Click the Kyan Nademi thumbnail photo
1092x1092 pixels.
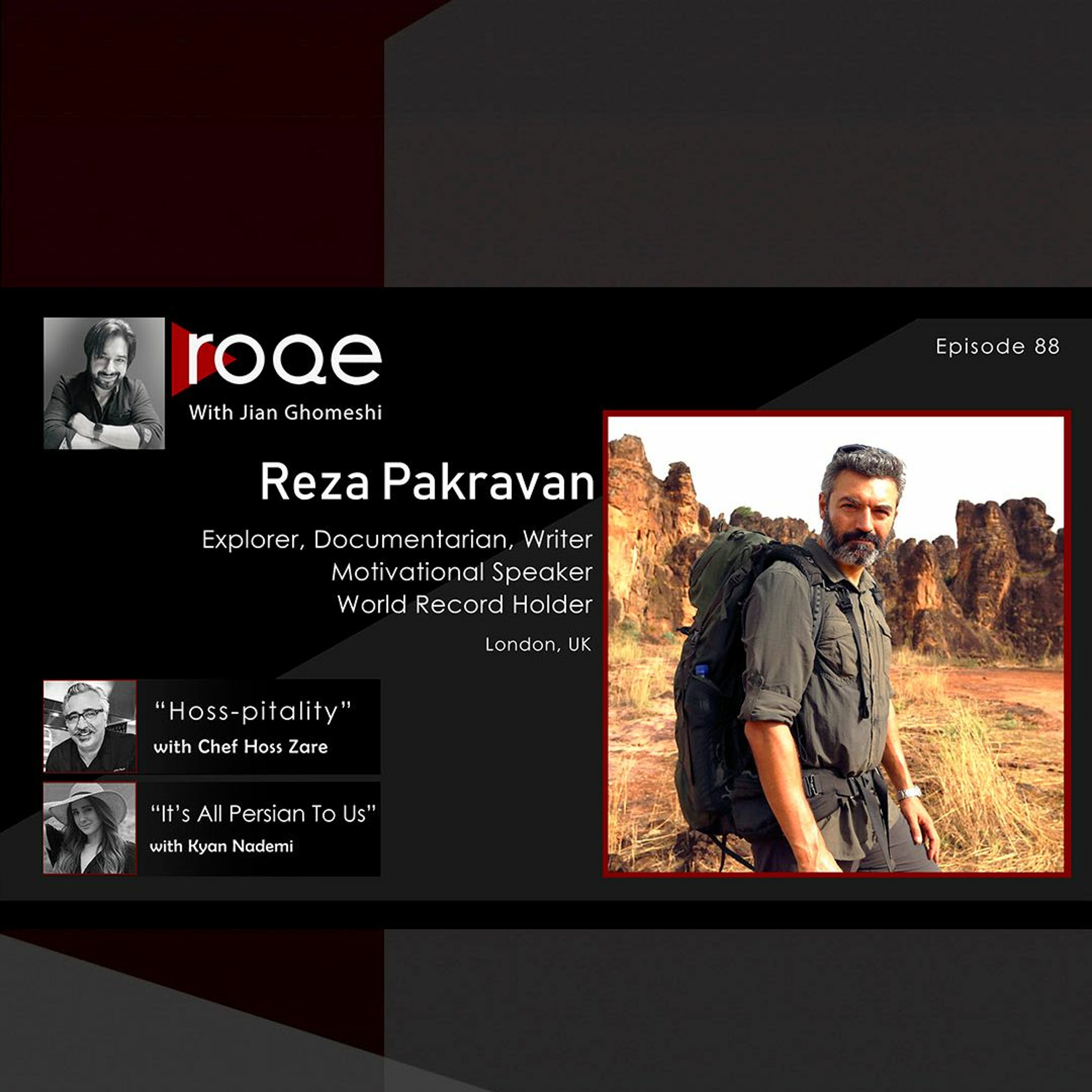click(x=90, y=828)
